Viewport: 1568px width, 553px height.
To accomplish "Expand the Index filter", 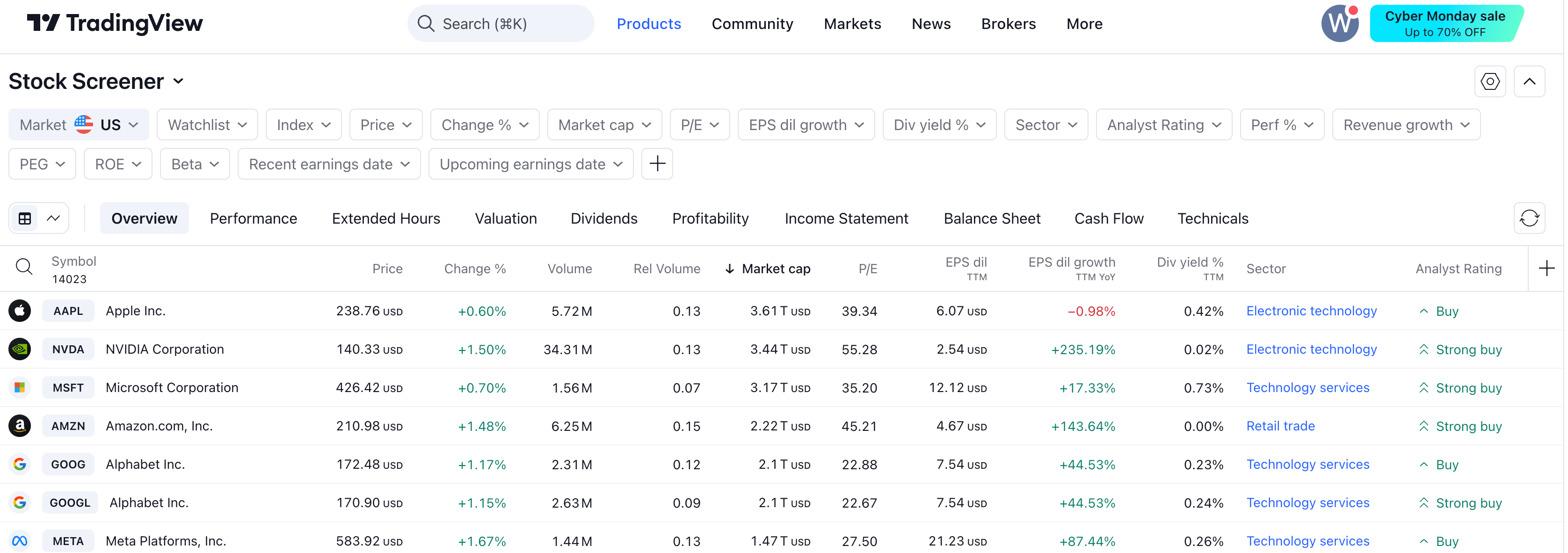I will [303, 125].
